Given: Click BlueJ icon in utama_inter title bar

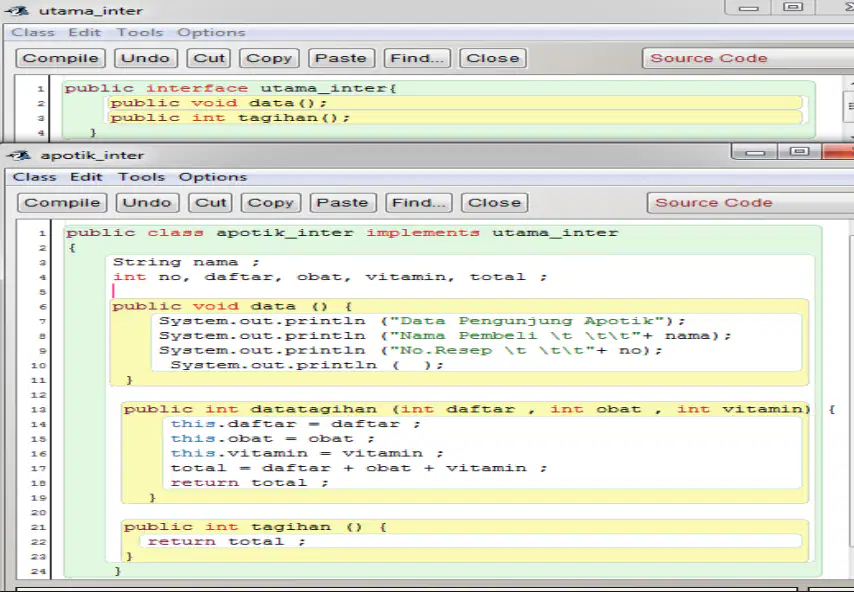Looking at the screenshot, I should [17, 10].
